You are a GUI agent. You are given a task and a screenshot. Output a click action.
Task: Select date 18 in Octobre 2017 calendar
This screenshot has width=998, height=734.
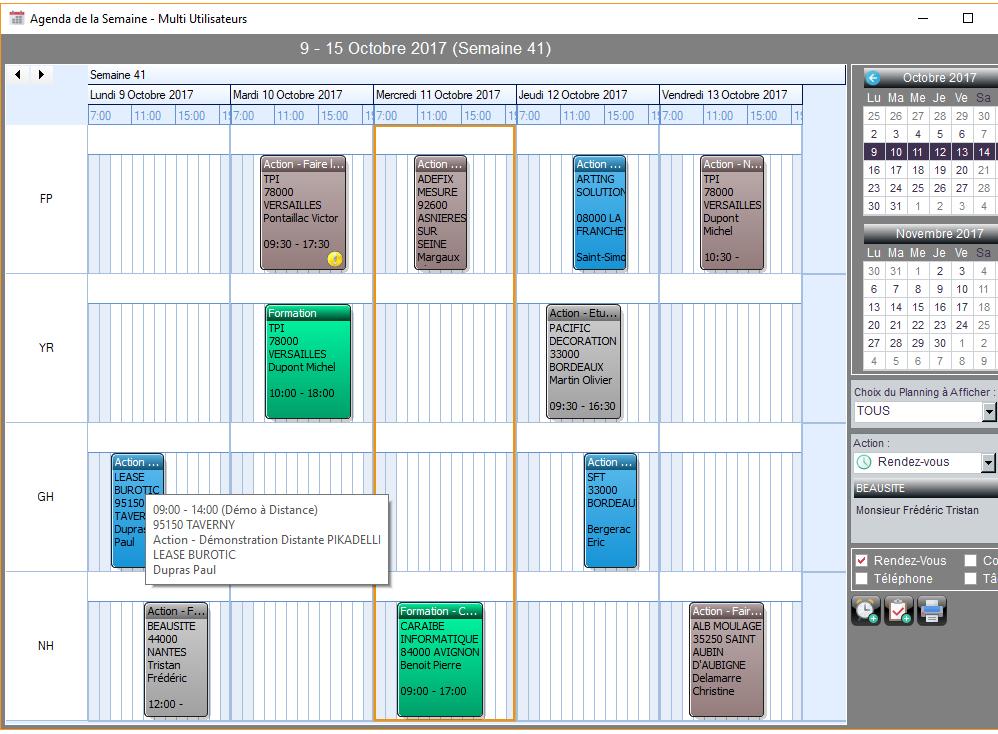pyautogui.click(x=917, y=170)
